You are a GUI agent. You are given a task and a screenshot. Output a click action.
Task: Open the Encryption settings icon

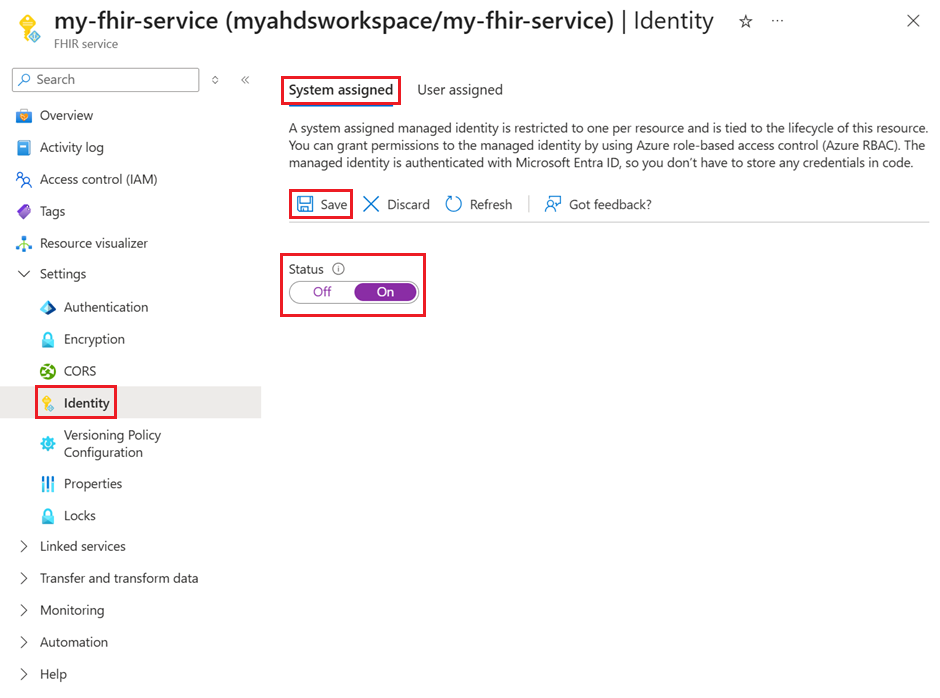[48, 339]
